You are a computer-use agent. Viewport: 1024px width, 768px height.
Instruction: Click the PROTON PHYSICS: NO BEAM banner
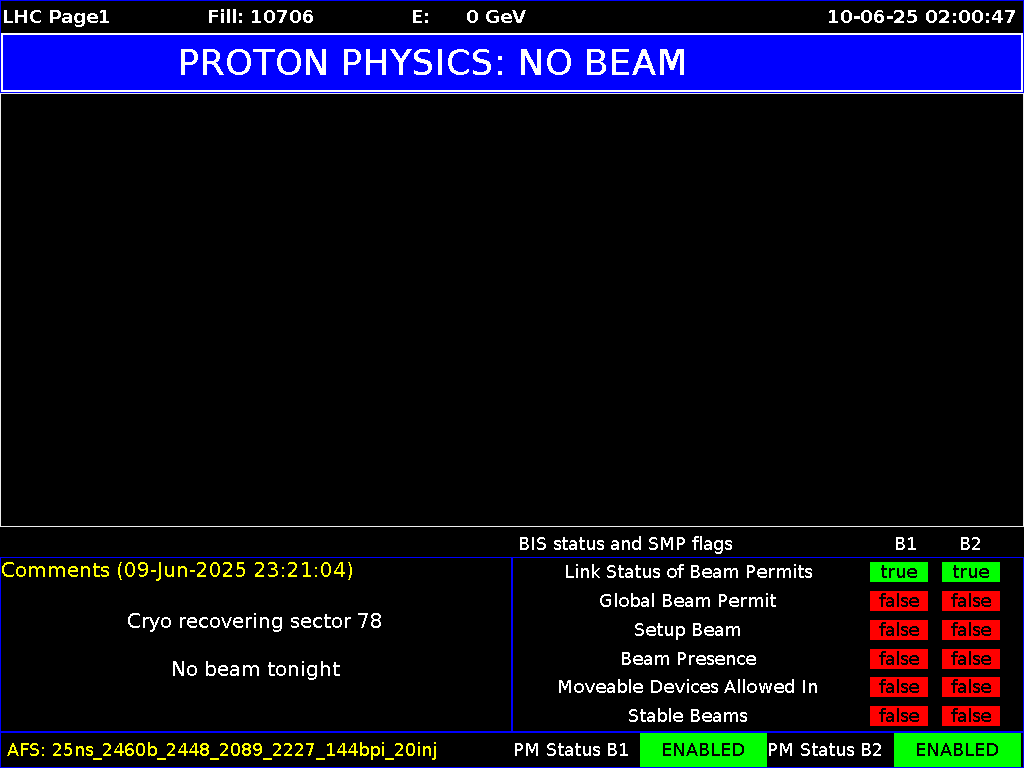pos(512,63)
